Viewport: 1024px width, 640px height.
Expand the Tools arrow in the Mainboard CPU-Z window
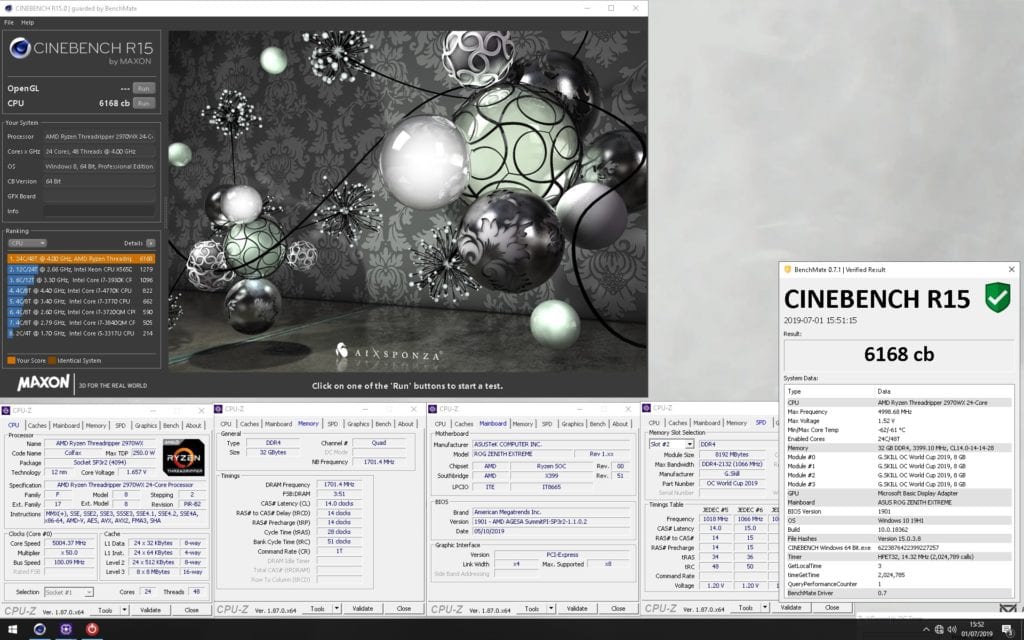pyautogui.click(x=551, y=608)
